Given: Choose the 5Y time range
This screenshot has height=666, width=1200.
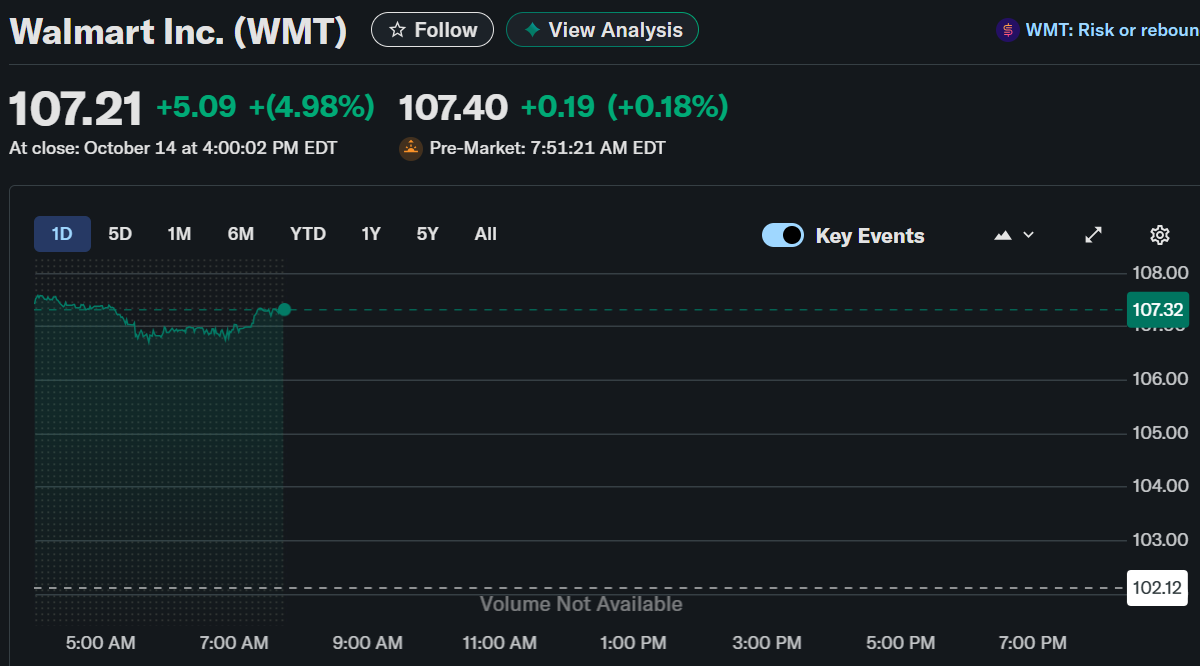Looking at the screenshot, I should (x=427, y=234).
